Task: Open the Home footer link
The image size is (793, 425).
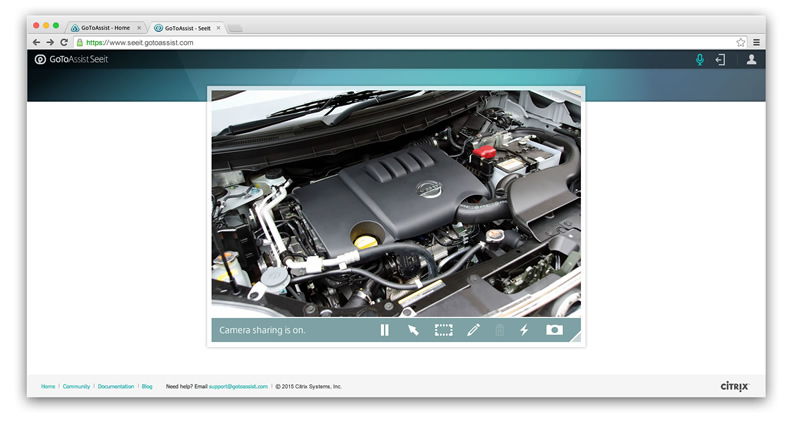Action: point(48,387)
